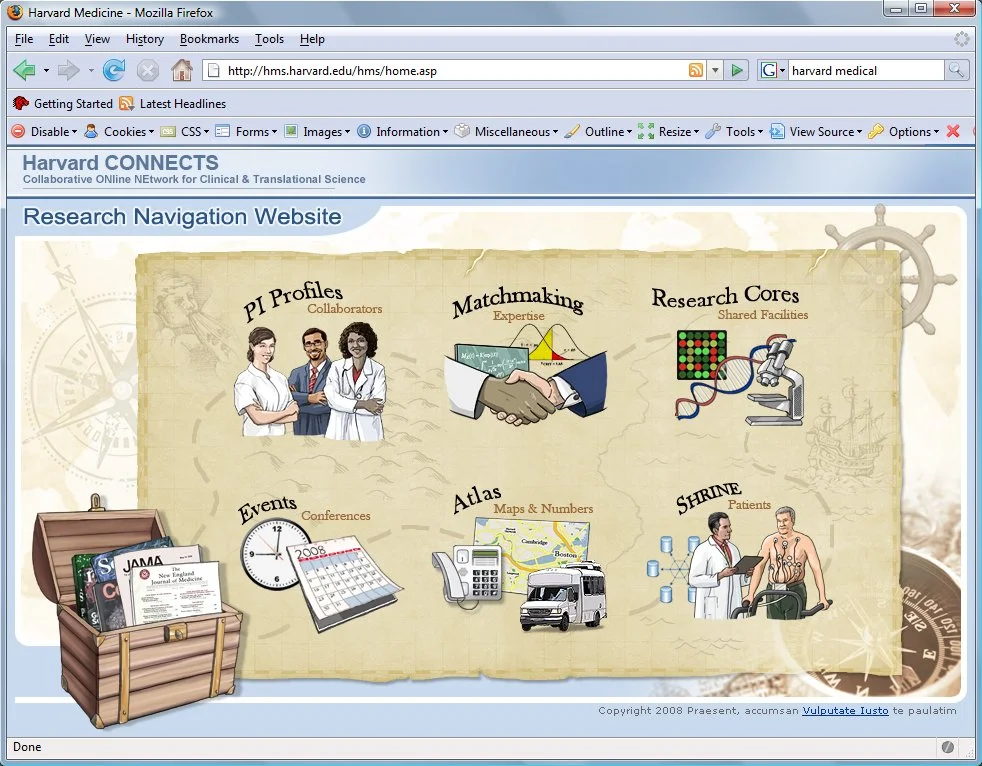Open the Google search engine selector
982x766 pixels.
(773, 70)
